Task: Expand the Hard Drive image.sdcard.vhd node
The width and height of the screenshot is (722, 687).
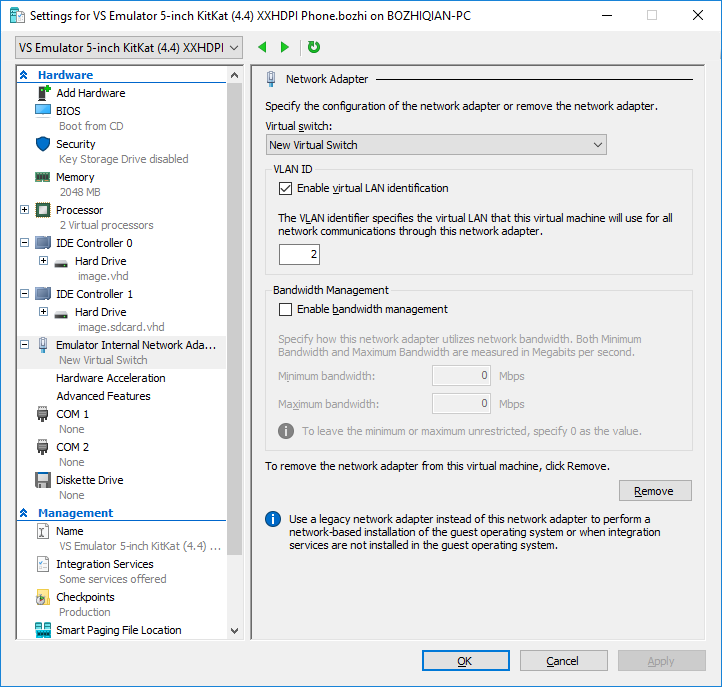Action: click(x=43, y=312)
